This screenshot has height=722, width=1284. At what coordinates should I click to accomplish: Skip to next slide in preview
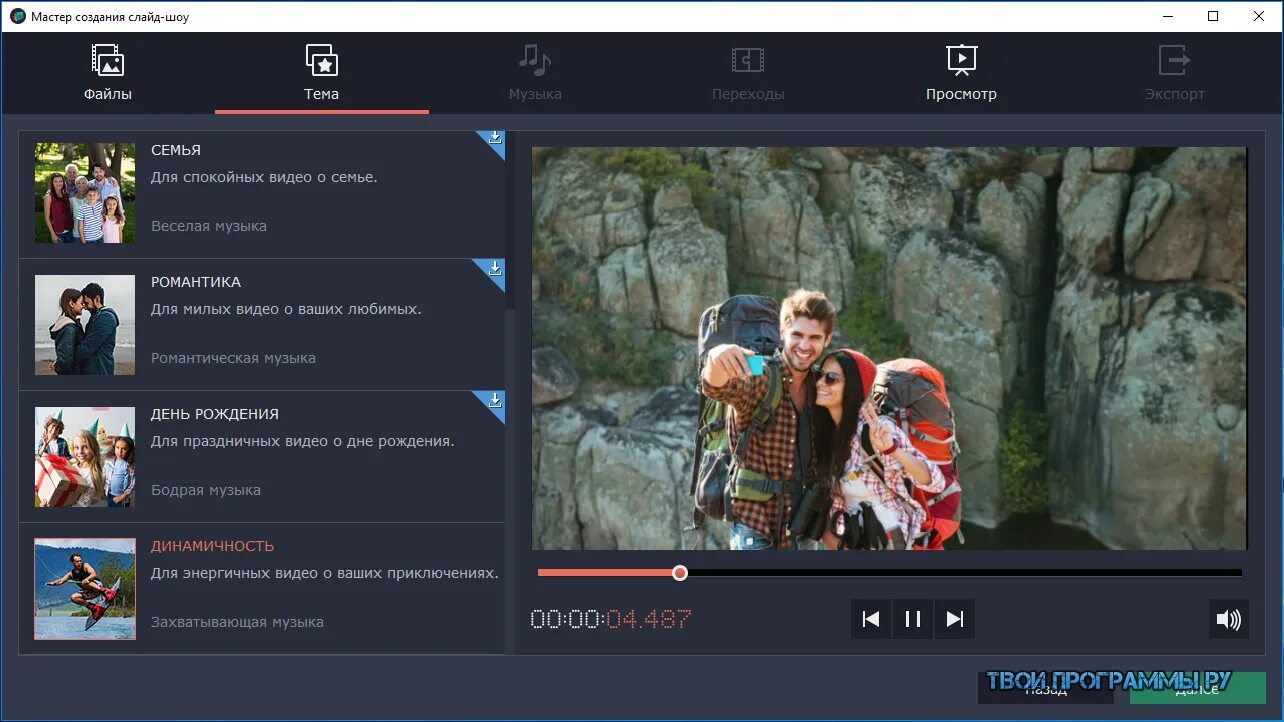click(955, 619)
